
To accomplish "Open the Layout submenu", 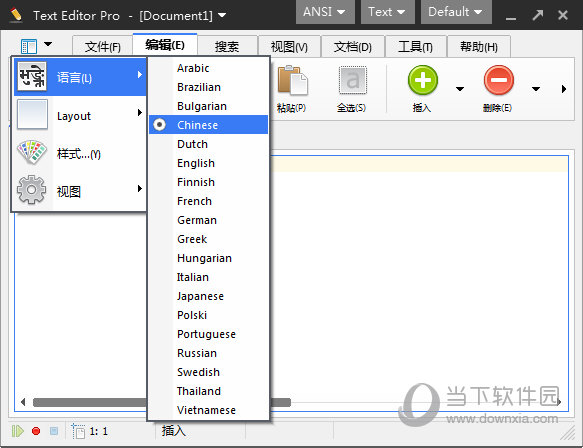I will [x=80, y=115].
